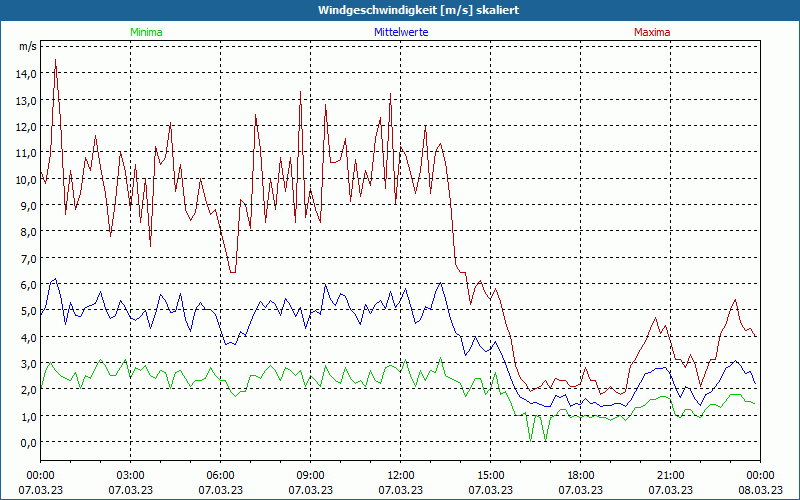Click the 09:00 time marker
The height and width of the screenshot is (500, 800).
tap(310, 474)
